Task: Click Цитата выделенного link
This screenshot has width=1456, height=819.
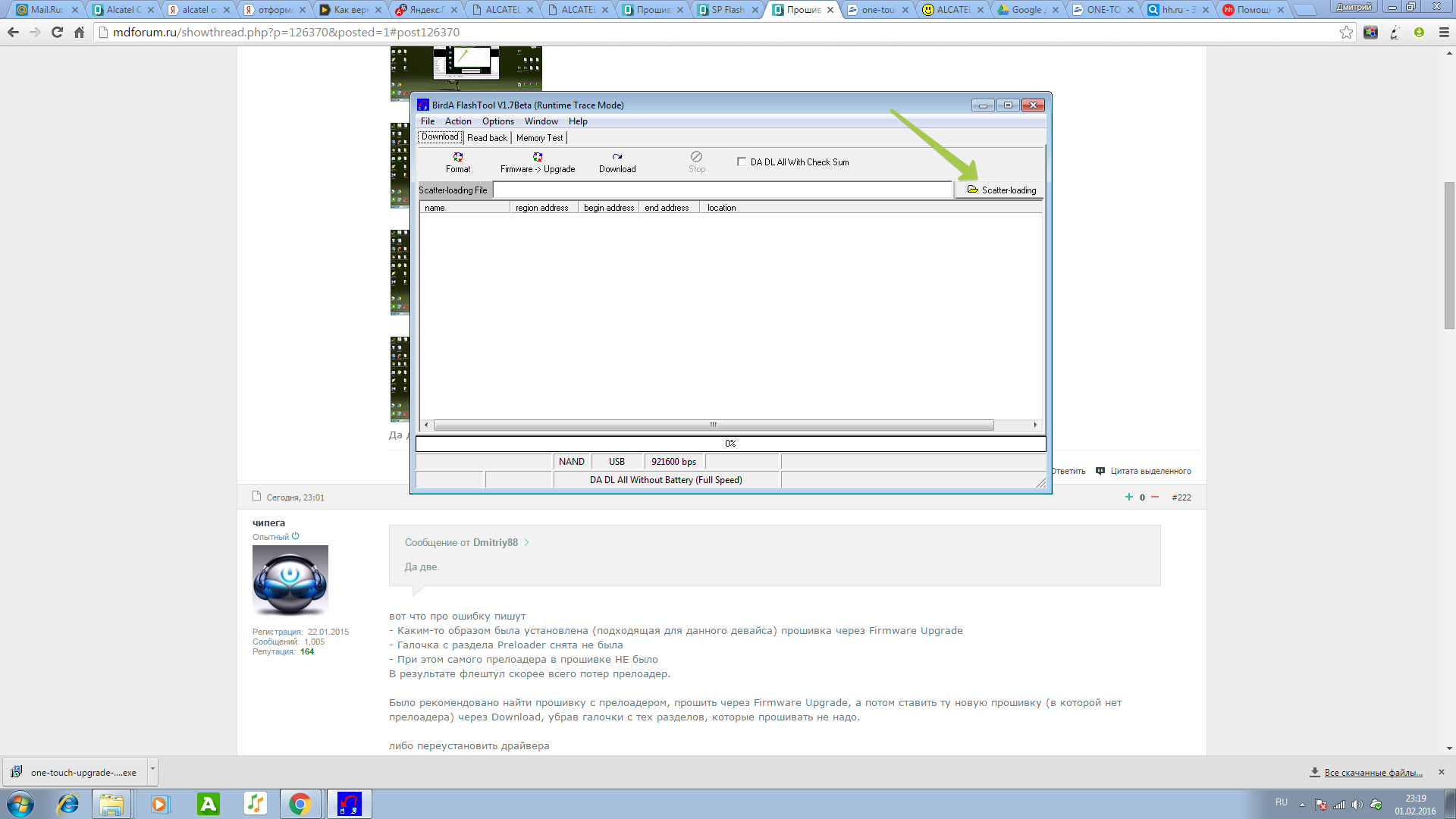Action: [1150, 471]
